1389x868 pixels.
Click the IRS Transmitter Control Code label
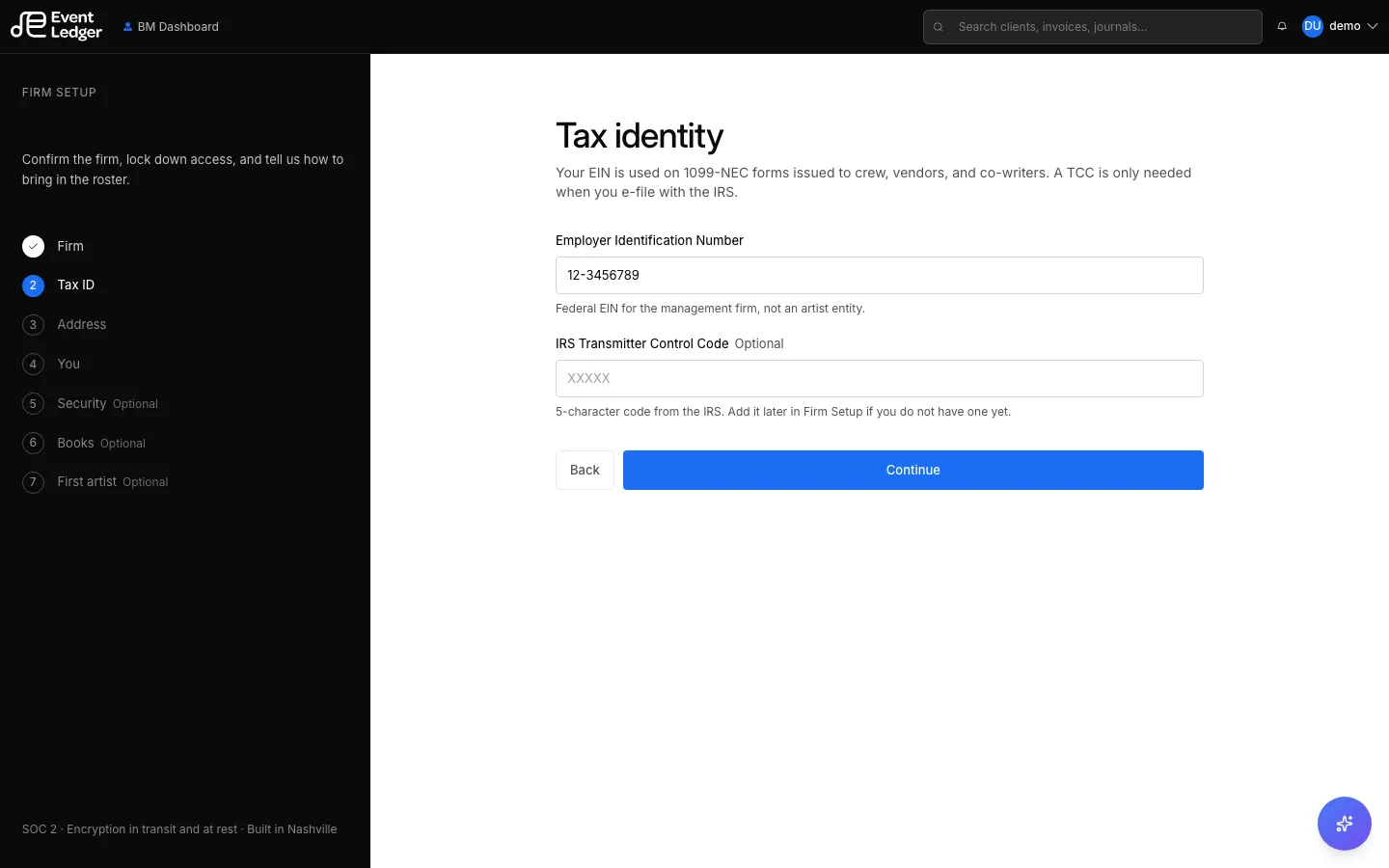pos(641,343)
